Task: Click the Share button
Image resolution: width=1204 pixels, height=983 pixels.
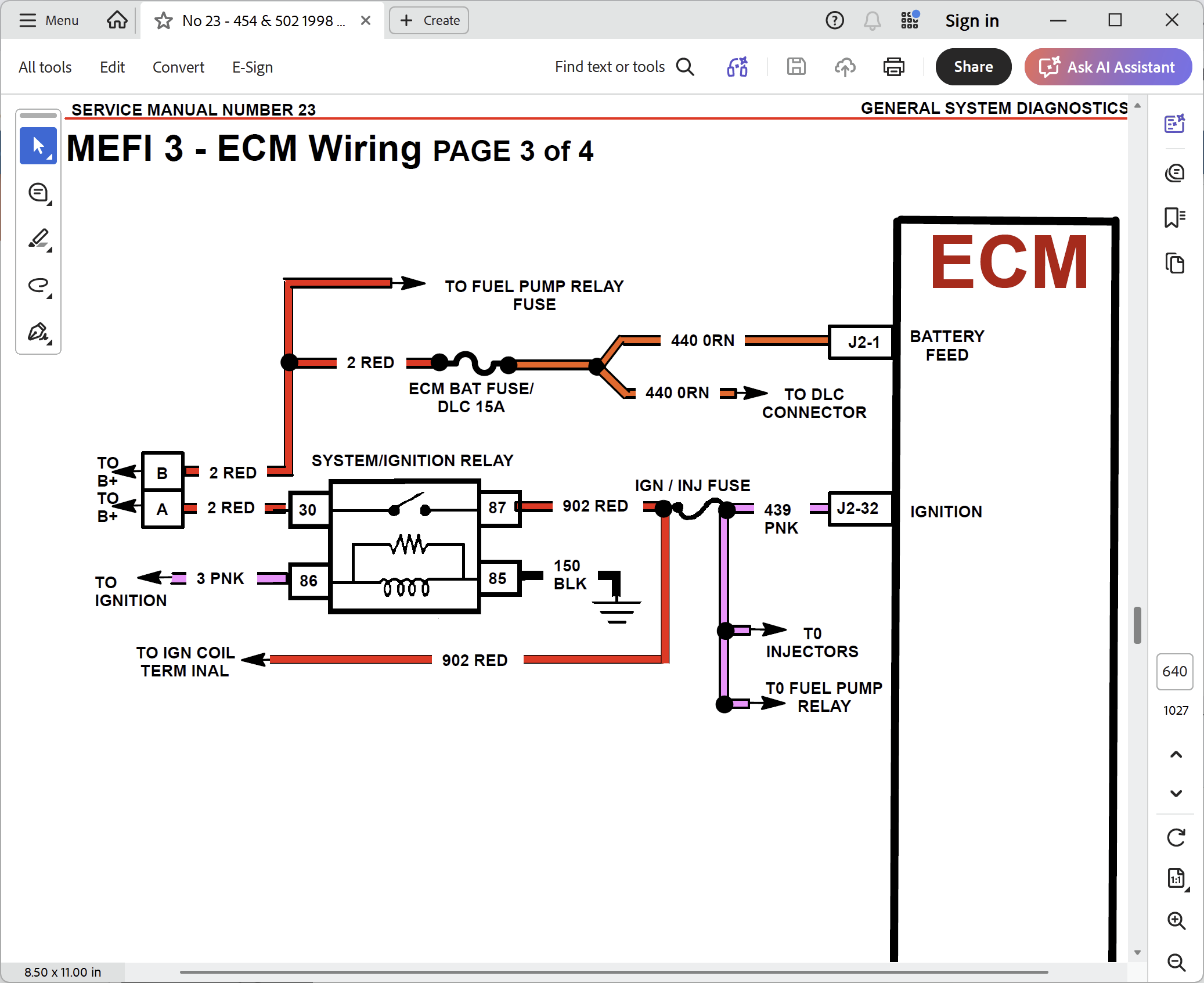Action: (x=973, y=67)
